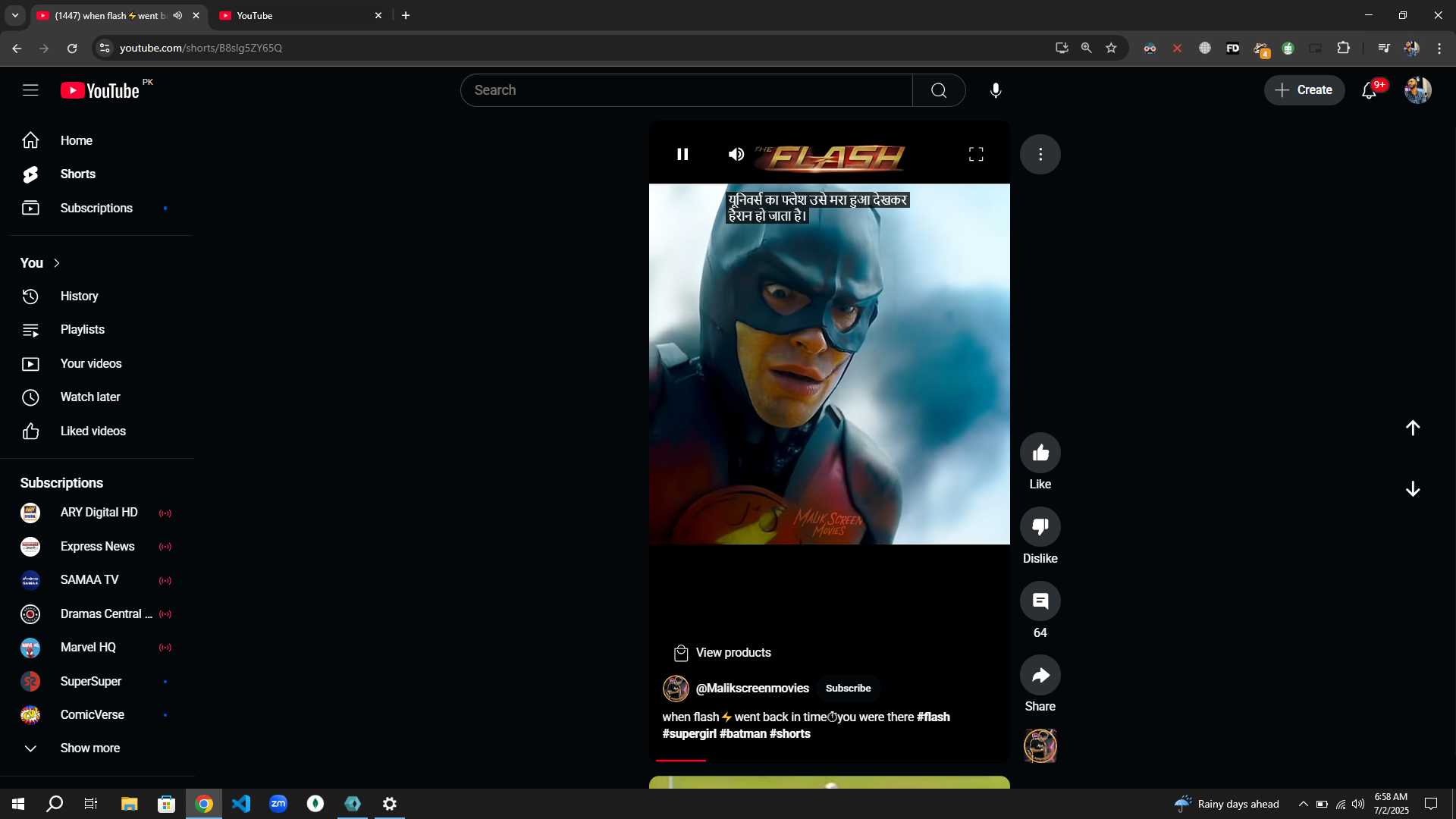Viewport: 1456px width, 819px height.
Task: Open the hamburger guide menu
Action: (x=30, y=90)
